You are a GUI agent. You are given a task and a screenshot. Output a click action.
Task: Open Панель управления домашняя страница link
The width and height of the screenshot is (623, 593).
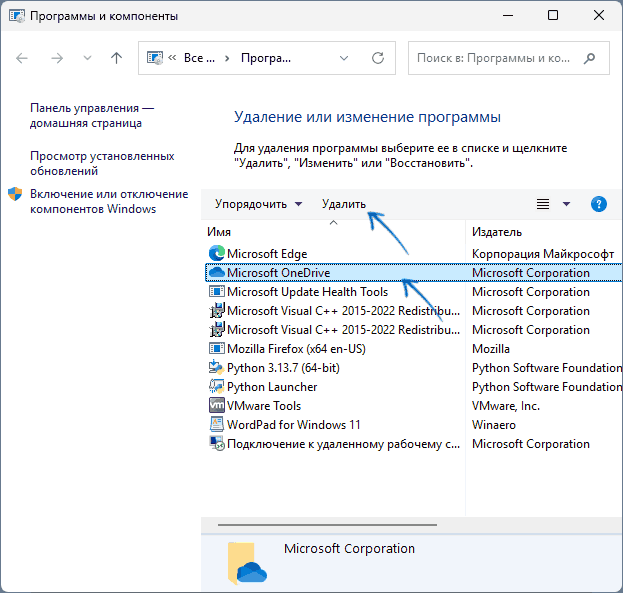(91, 115)
